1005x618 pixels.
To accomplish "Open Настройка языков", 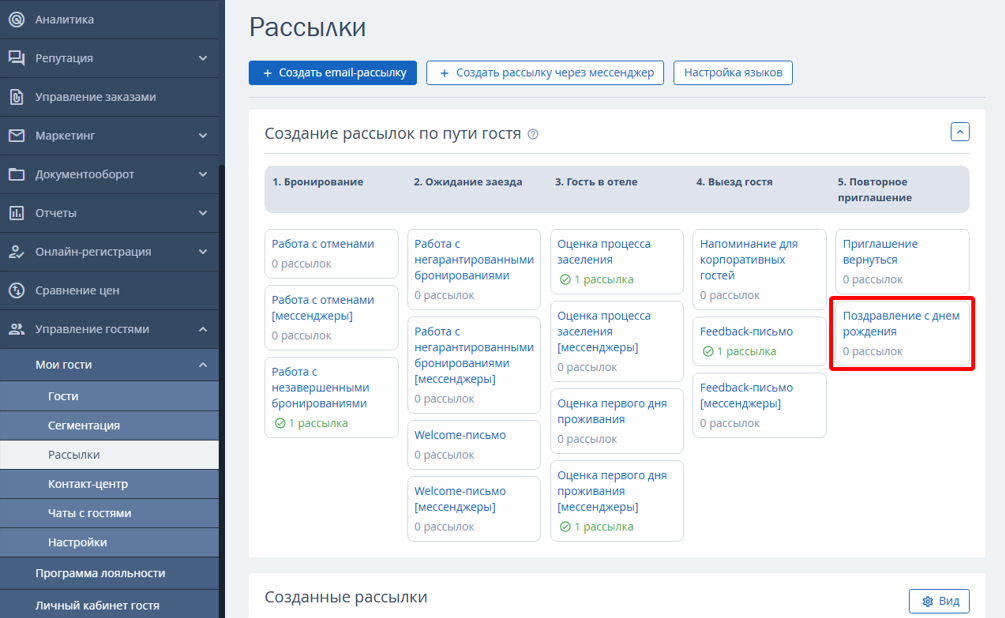I will coord(733,73).
